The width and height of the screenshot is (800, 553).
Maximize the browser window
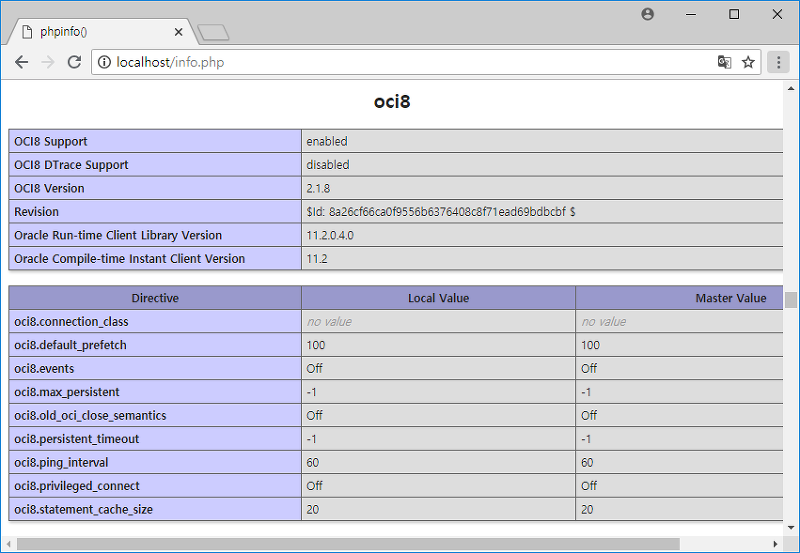pyautogui.click(x=734, y=14)
